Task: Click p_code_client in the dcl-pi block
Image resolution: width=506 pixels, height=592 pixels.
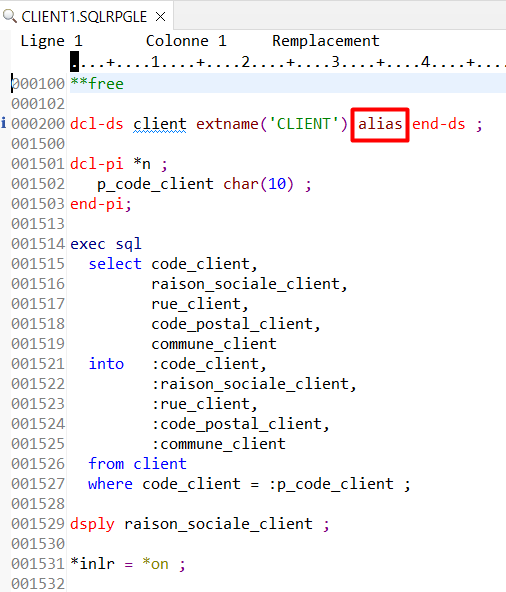Action: point(155,185)
